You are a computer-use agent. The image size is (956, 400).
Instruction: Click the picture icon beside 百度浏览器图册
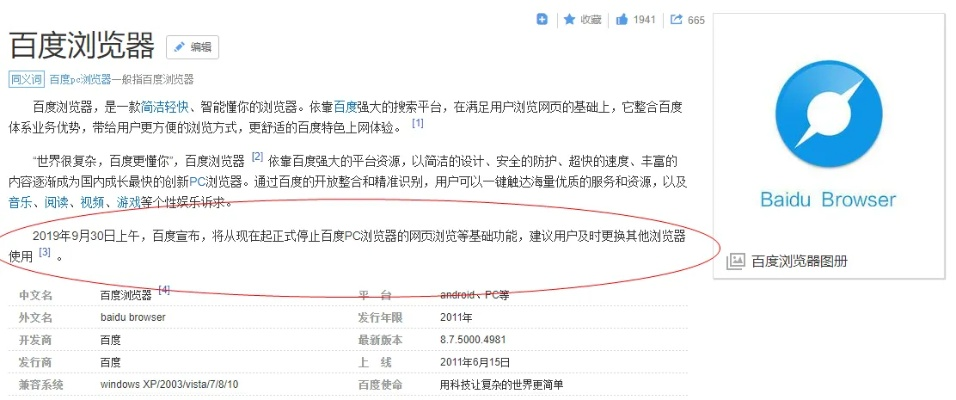[736, 261]
